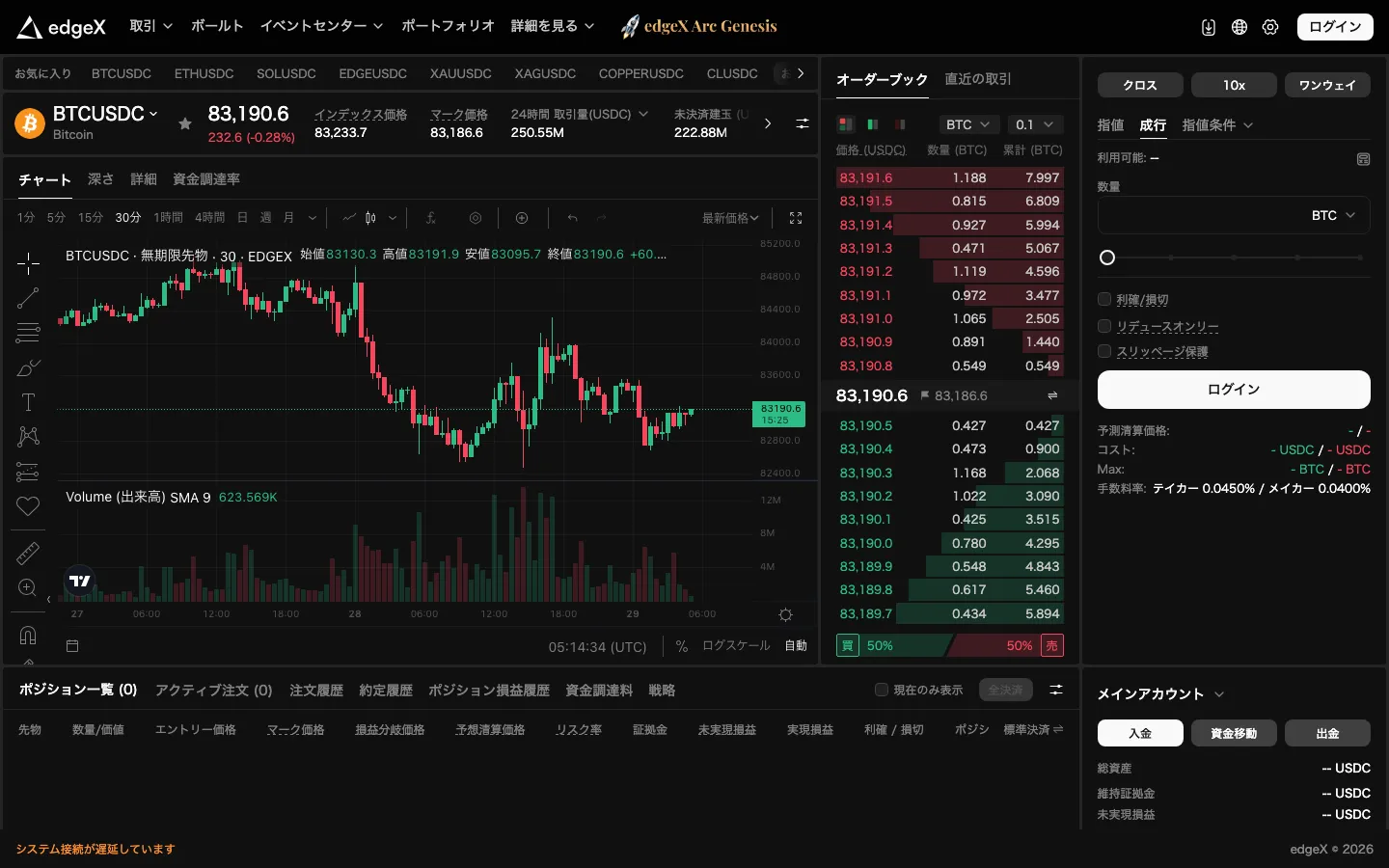Toggle 現在のみ表示 checkbox
The width and height of the screenshot is (1389, 868).
[x=881, y=690]
